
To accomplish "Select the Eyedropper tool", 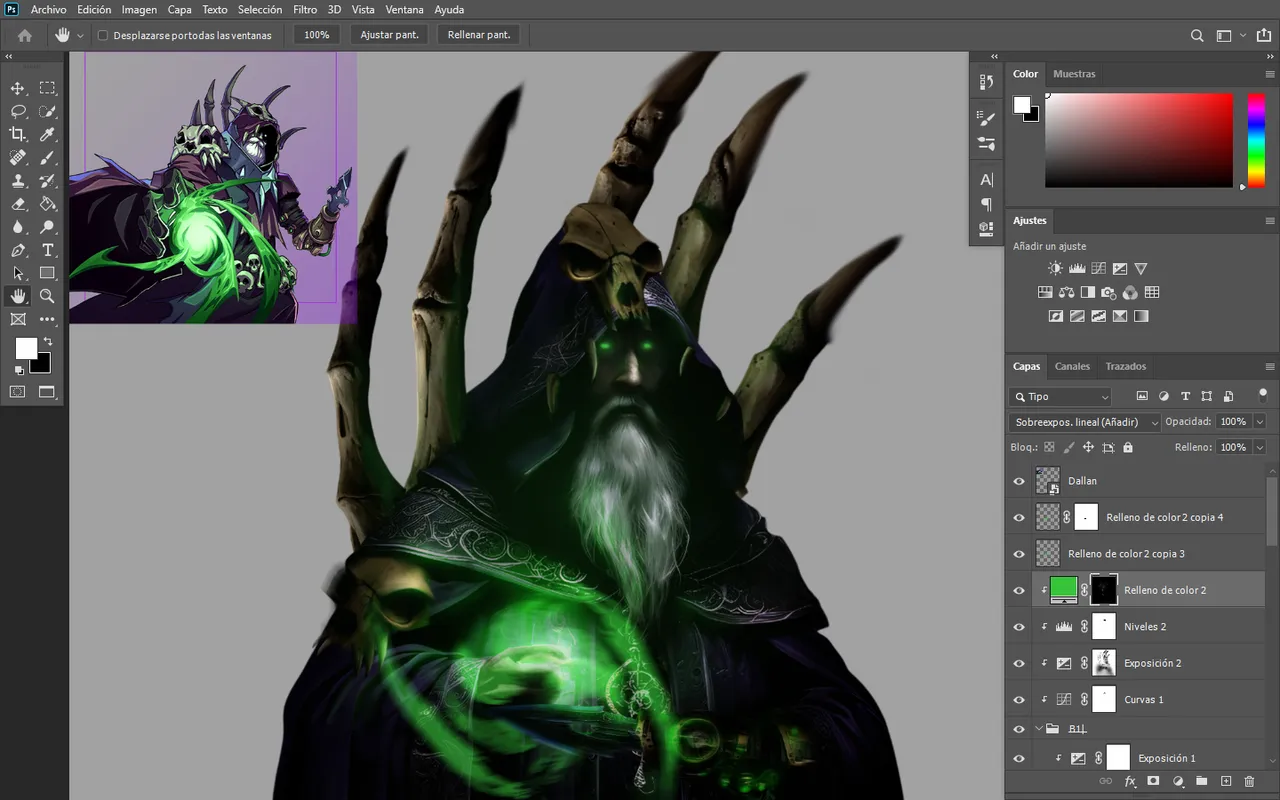I will pyautogui.click(x=47, y=134).
